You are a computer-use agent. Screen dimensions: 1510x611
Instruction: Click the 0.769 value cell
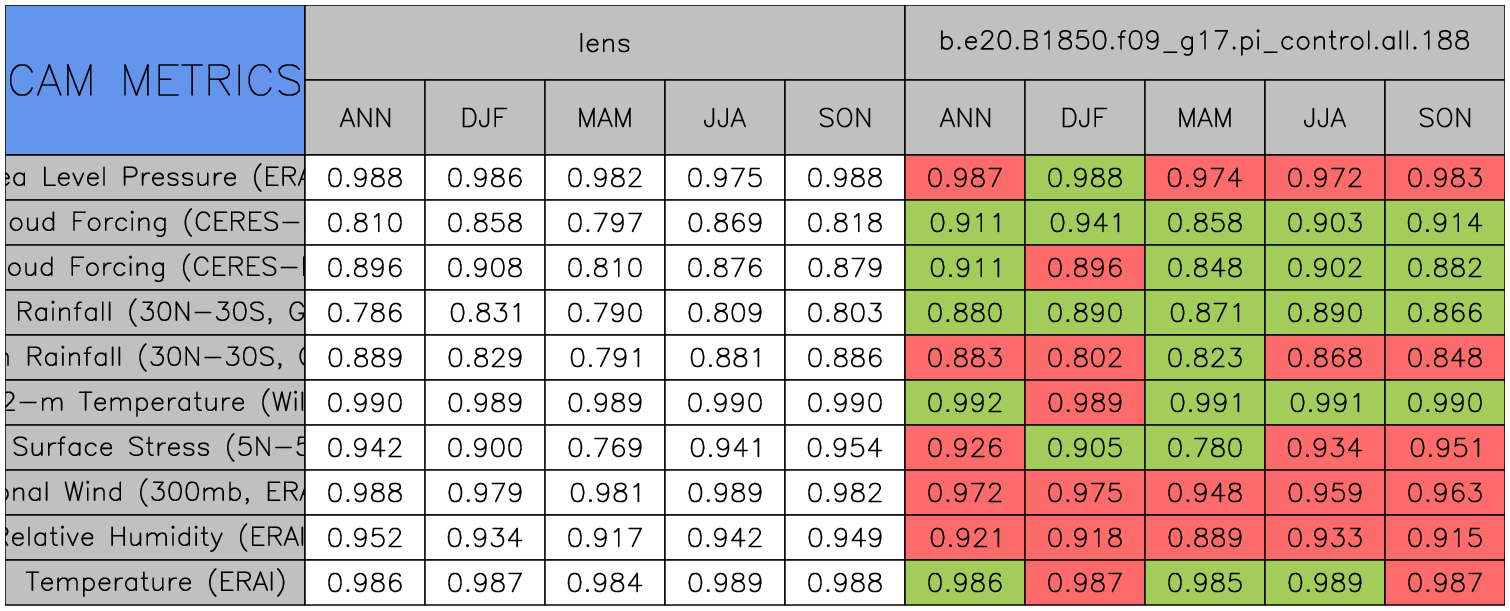pos(604,448)
